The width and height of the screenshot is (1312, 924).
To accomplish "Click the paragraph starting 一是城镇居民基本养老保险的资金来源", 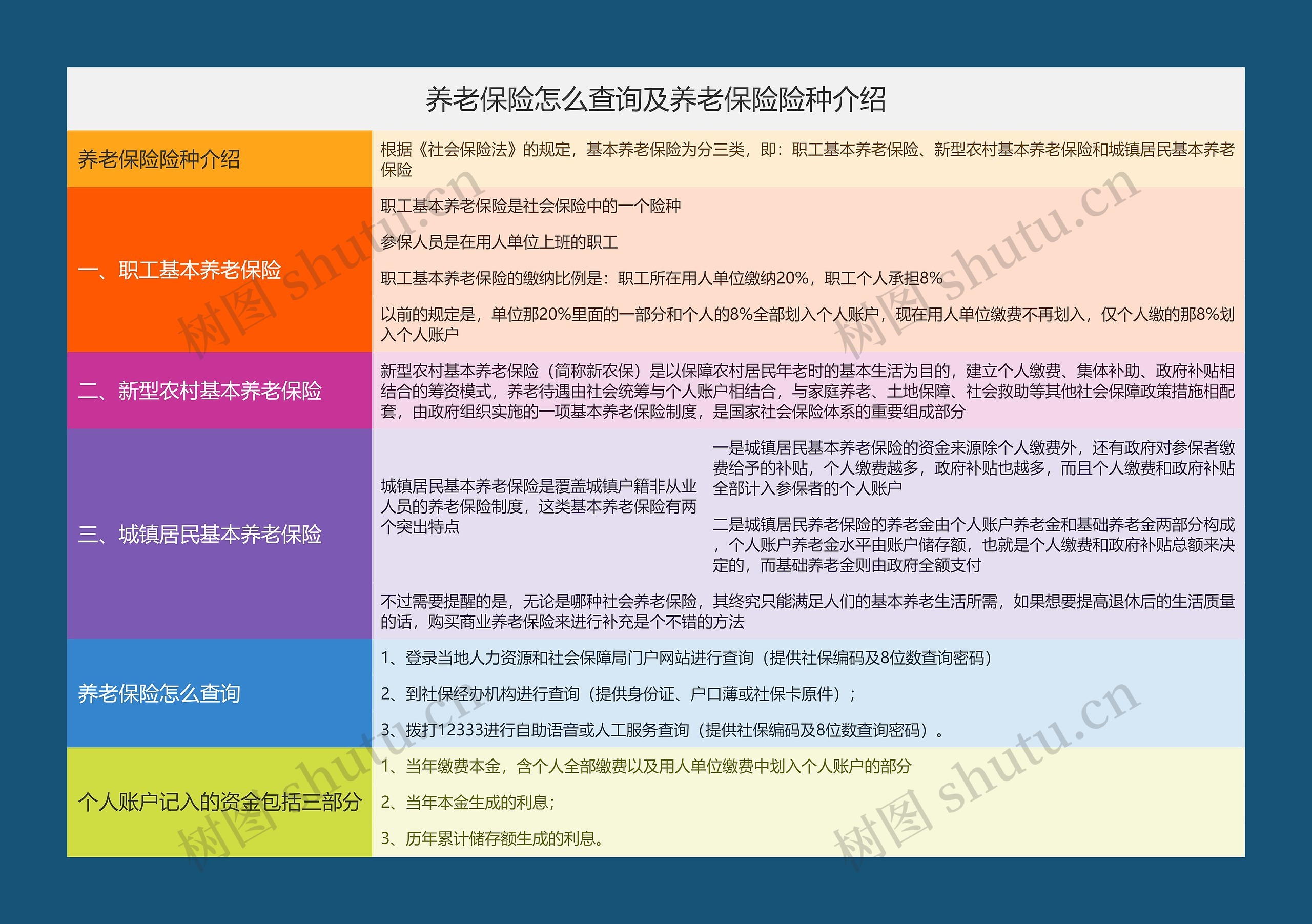I will pyautogui.click(x=974, y=467).
